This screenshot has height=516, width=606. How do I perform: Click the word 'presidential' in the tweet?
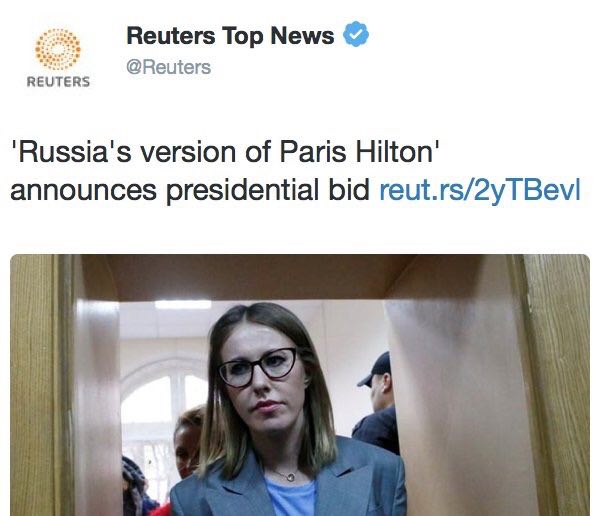(x=242, y=190)
